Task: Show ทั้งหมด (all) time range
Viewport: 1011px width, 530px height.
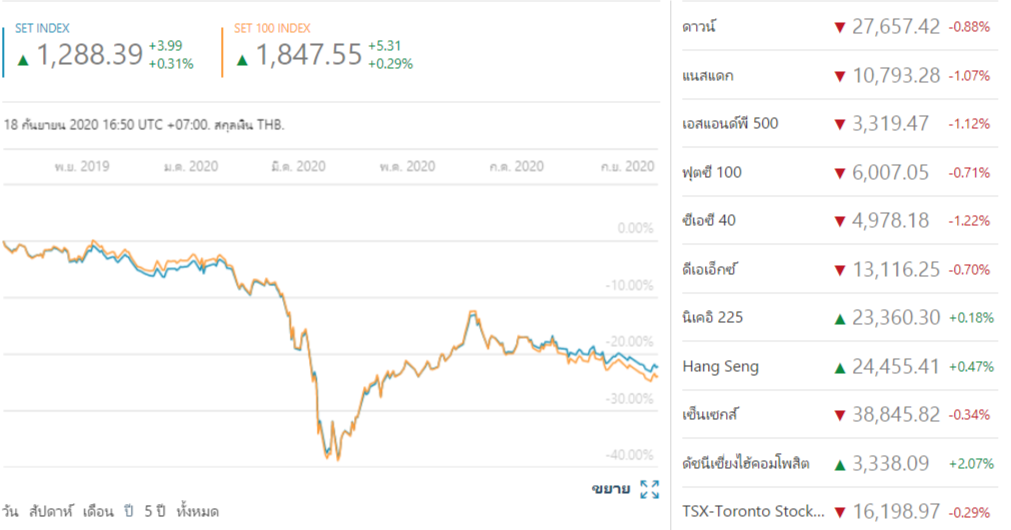Action: 196,511
